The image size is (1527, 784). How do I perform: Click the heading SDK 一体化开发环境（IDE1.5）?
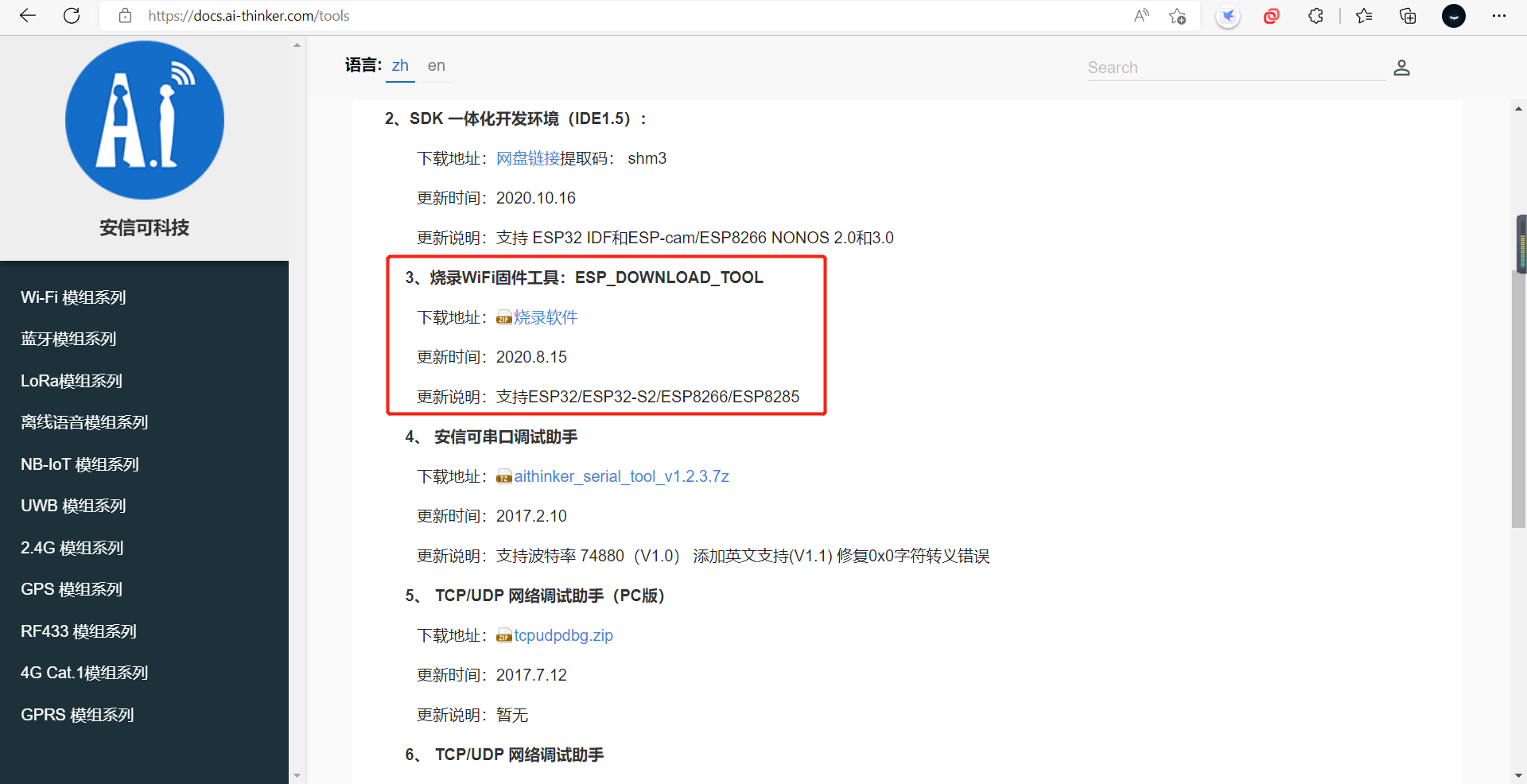(x=520, y=118)
